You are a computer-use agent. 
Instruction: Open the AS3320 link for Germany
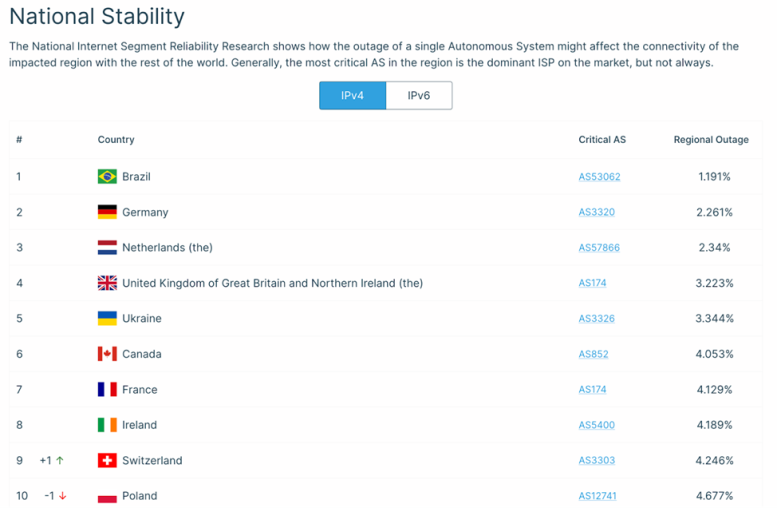coord(596,212)
